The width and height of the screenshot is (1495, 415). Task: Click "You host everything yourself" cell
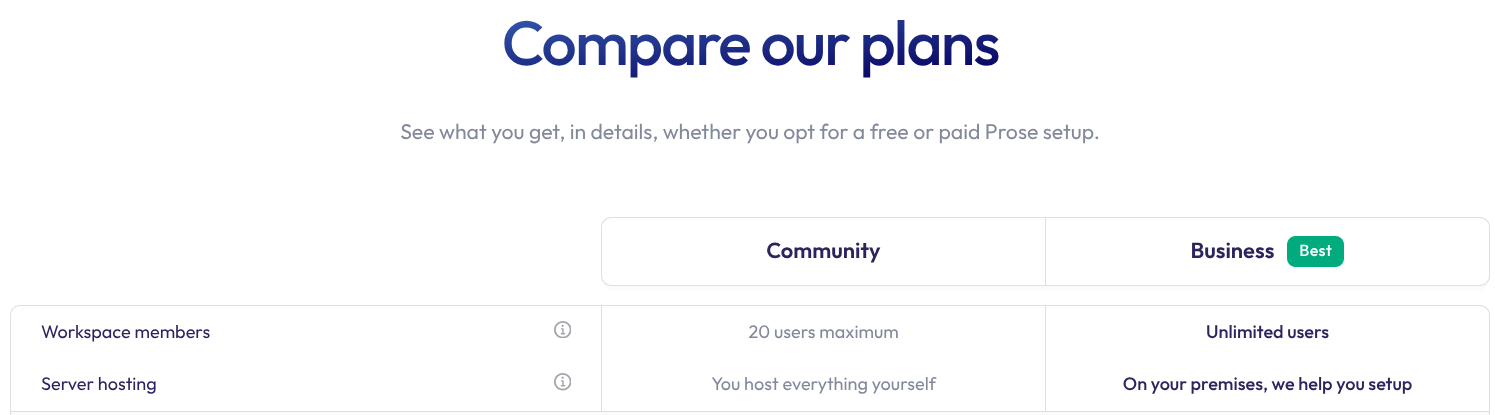[x=823, y=384]
